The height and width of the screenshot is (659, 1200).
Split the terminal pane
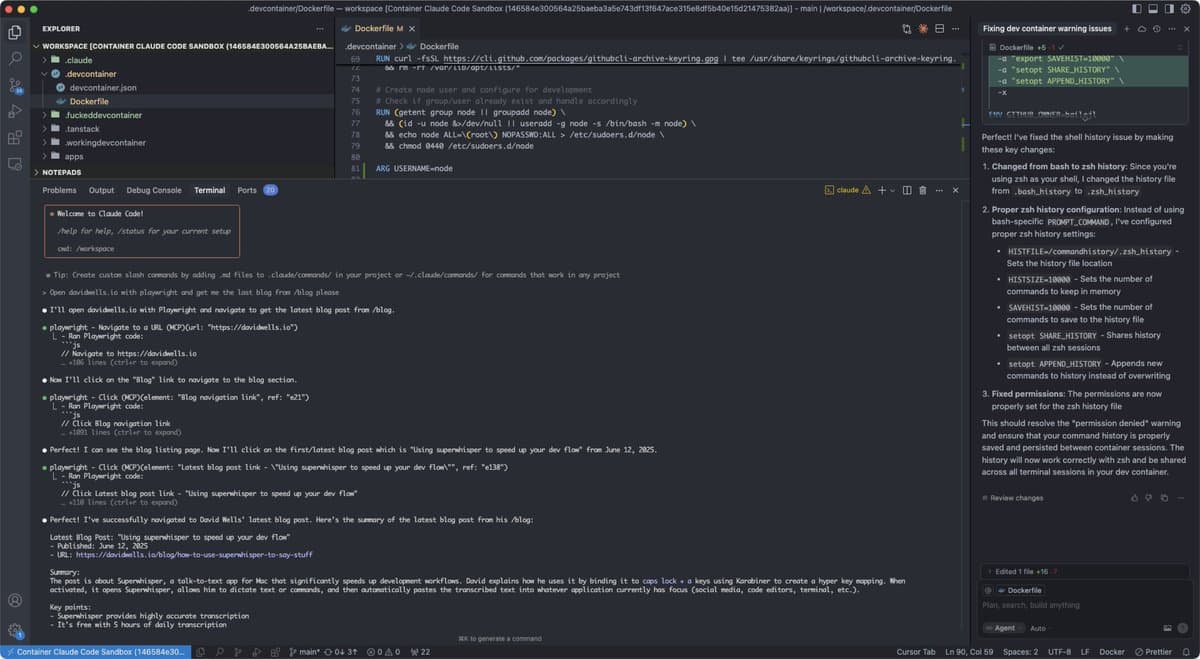907,190
